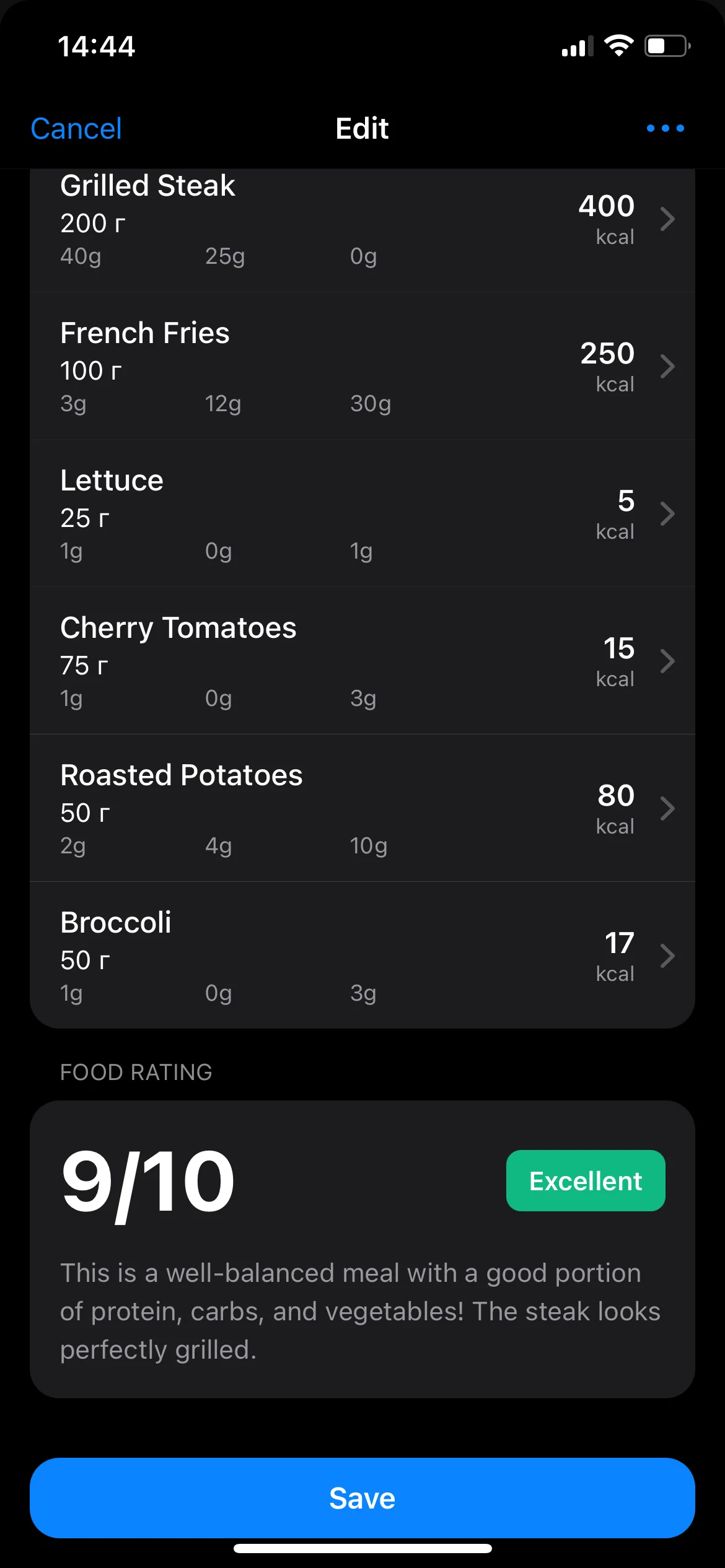Tap the battery indicator icon
725x1568 pixels.
[x=667, y=46]
